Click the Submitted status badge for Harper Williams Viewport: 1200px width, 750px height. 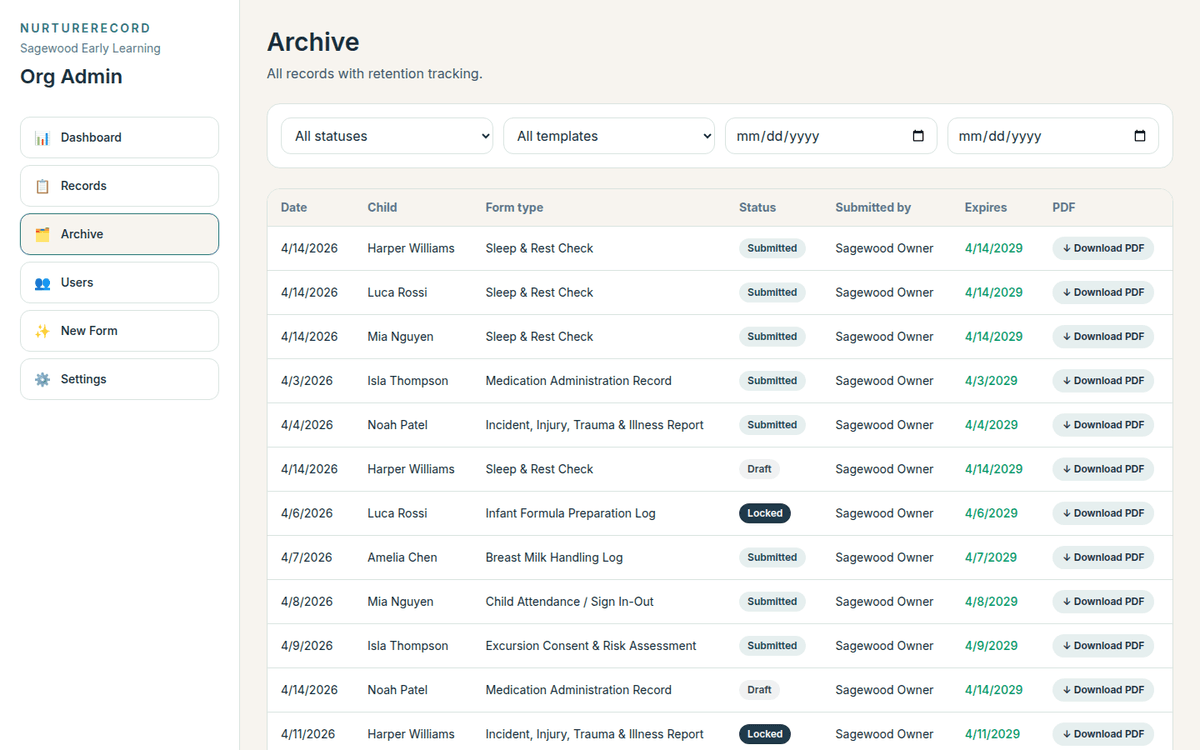pyautogui.click(x=772, y=248)
